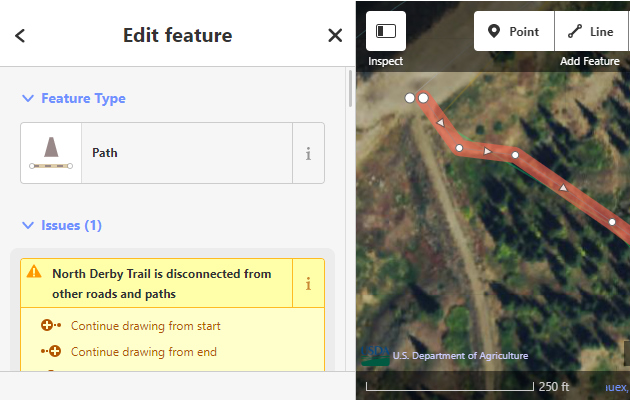Go back using the left arrow
This screenshot has height=400, width=630.
20,36
